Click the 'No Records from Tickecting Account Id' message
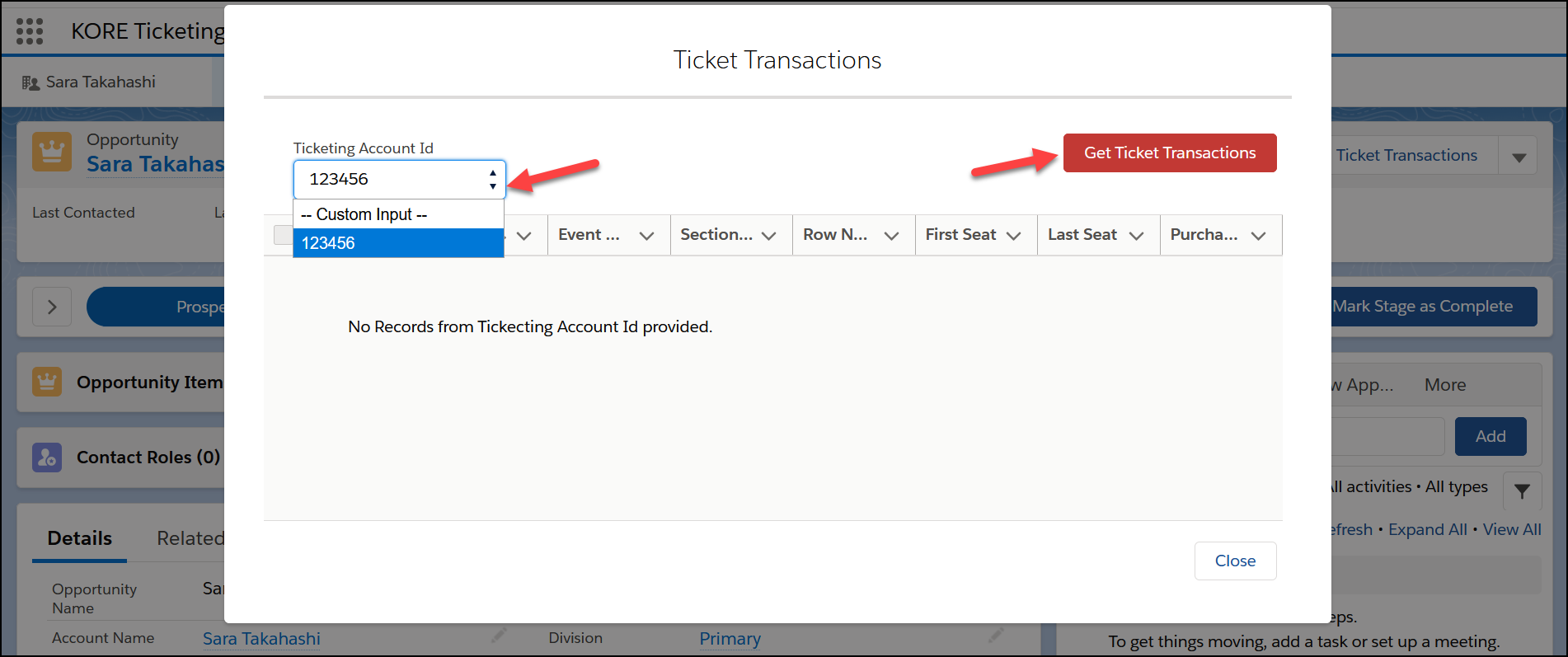Image resolution: width=1568 pixels, height=657 pixels. tap(530, 326)
